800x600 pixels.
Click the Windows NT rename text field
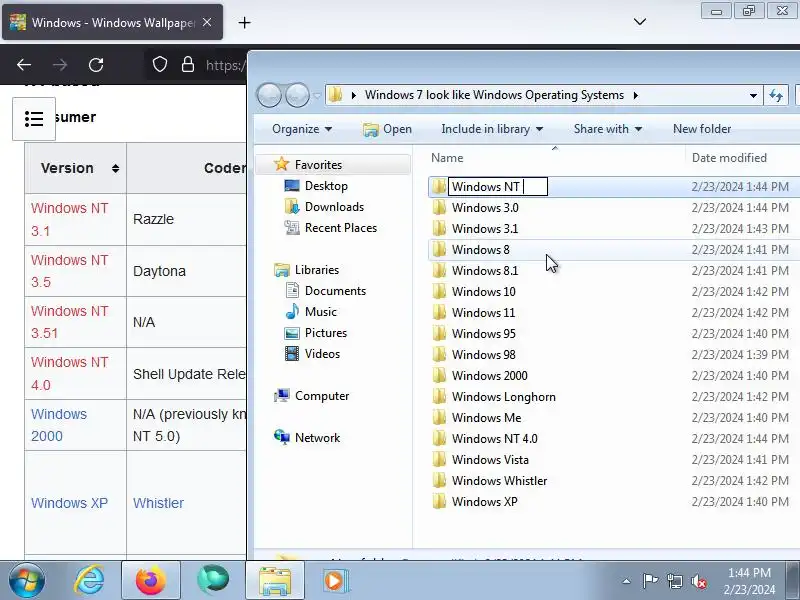click(x=497, y=187)
